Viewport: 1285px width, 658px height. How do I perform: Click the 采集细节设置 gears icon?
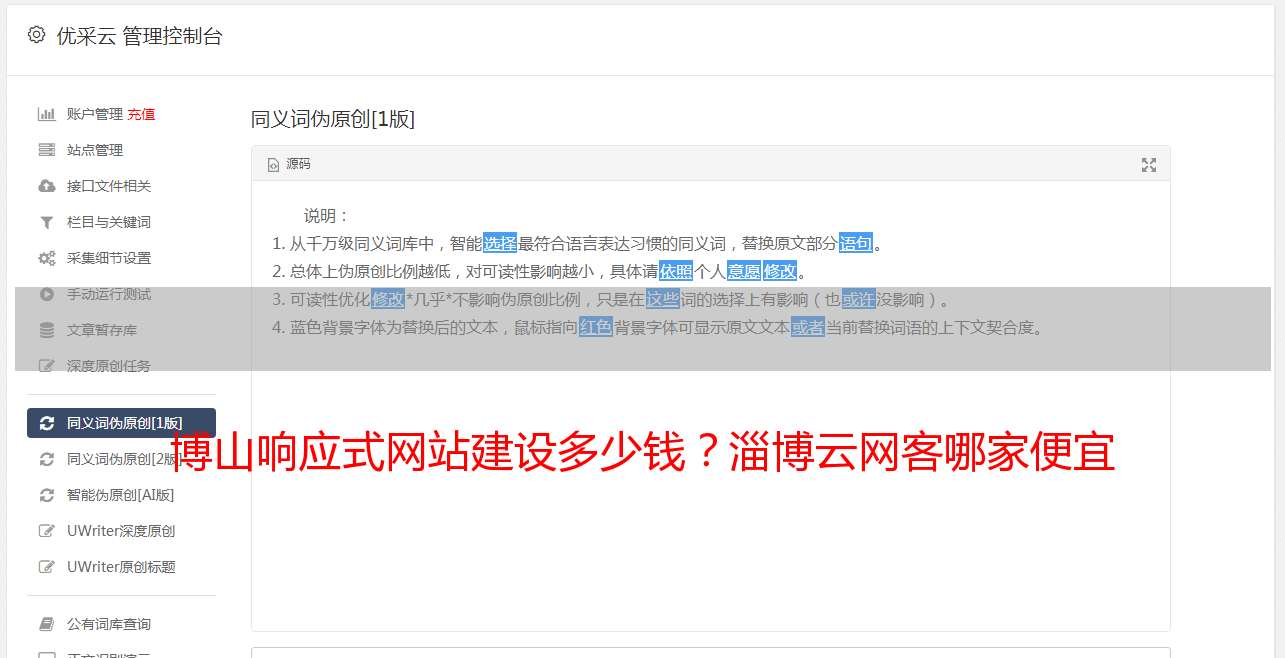[x=46, y=258]
